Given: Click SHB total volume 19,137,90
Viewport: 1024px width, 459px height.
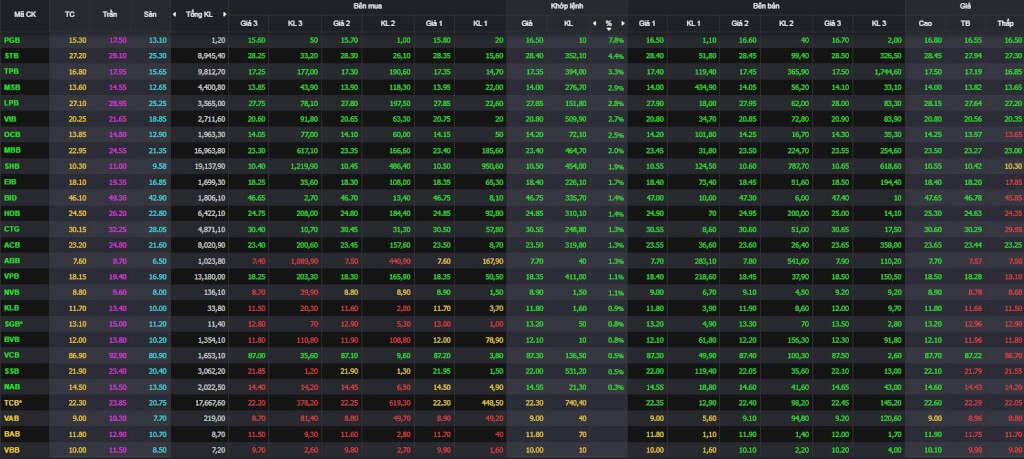Looking at the screenshot, I should tap(210, 166).
